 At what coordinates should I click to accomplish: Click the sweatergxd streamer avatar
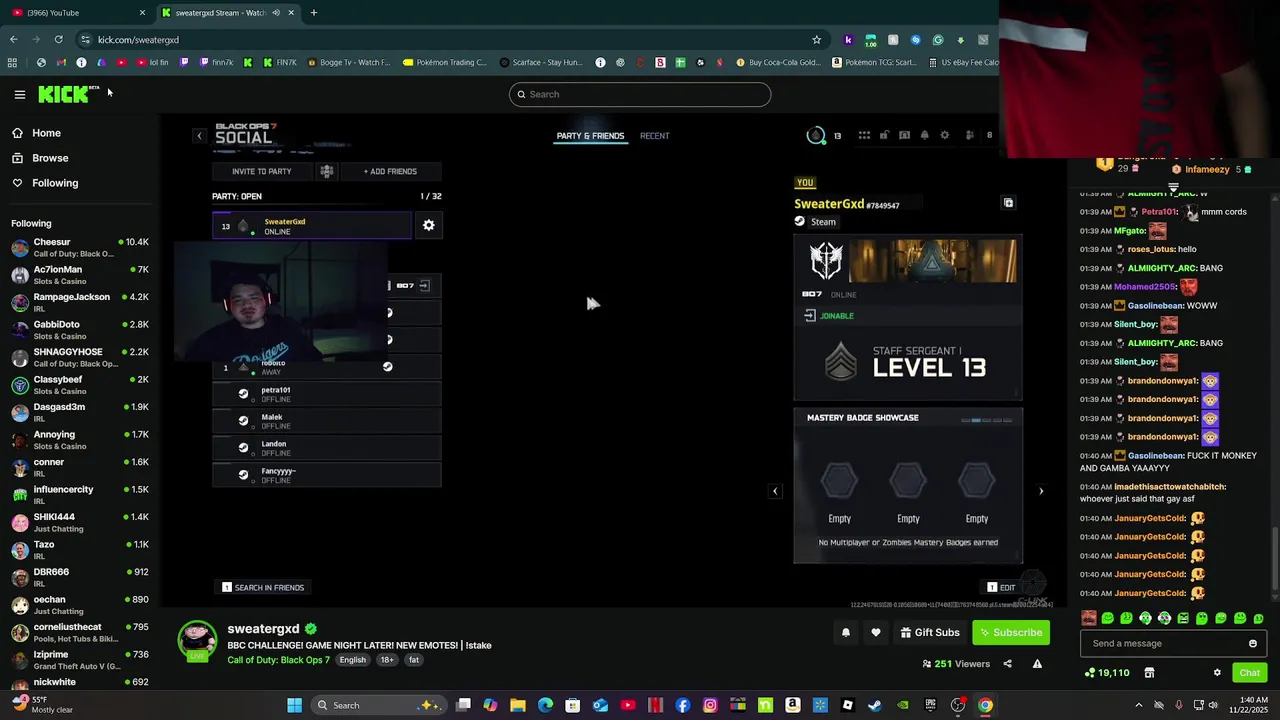(197, 641)
